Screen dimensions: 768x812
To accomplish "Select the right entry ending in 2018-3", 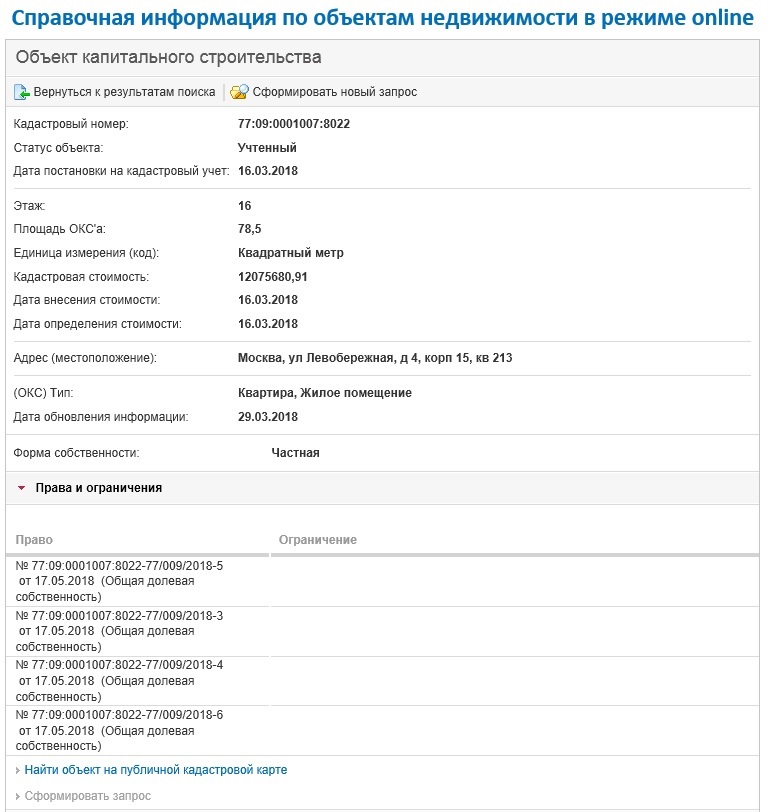I will [x=119, y=630].
